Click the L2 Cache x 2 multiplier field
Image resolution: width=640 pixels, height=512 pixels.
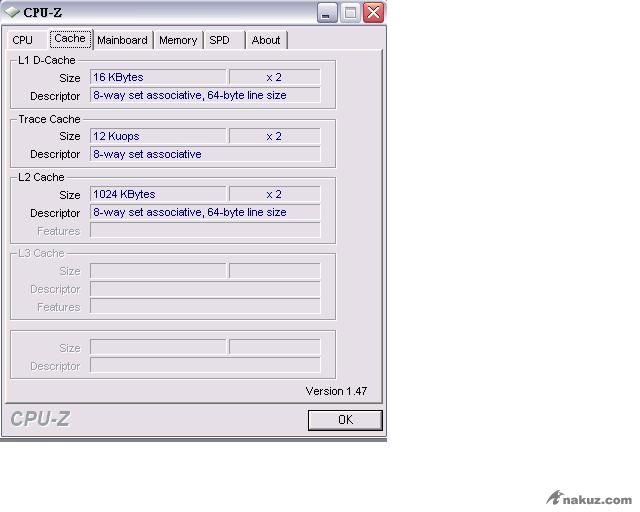(275, 194)
